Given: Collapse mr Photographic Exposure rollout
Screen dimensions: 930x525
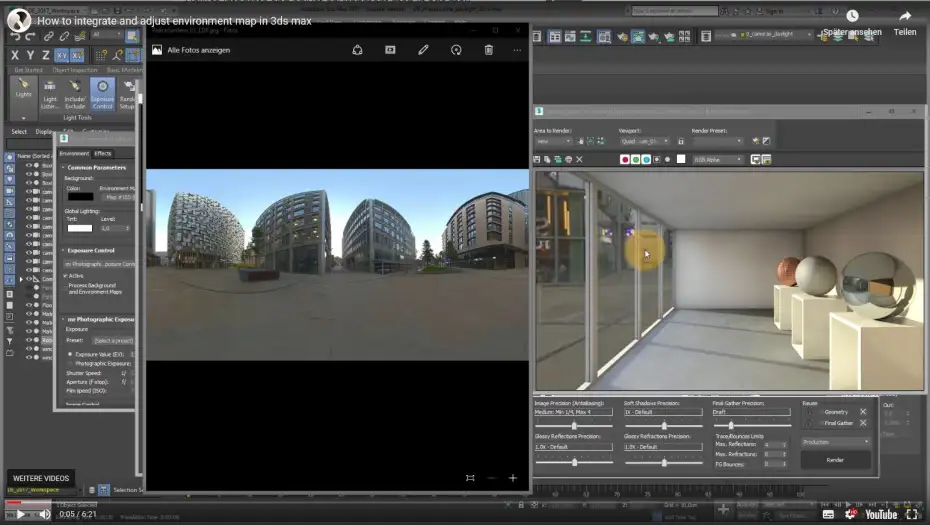Looking at the screenshot, I should [x=98, y=319].
